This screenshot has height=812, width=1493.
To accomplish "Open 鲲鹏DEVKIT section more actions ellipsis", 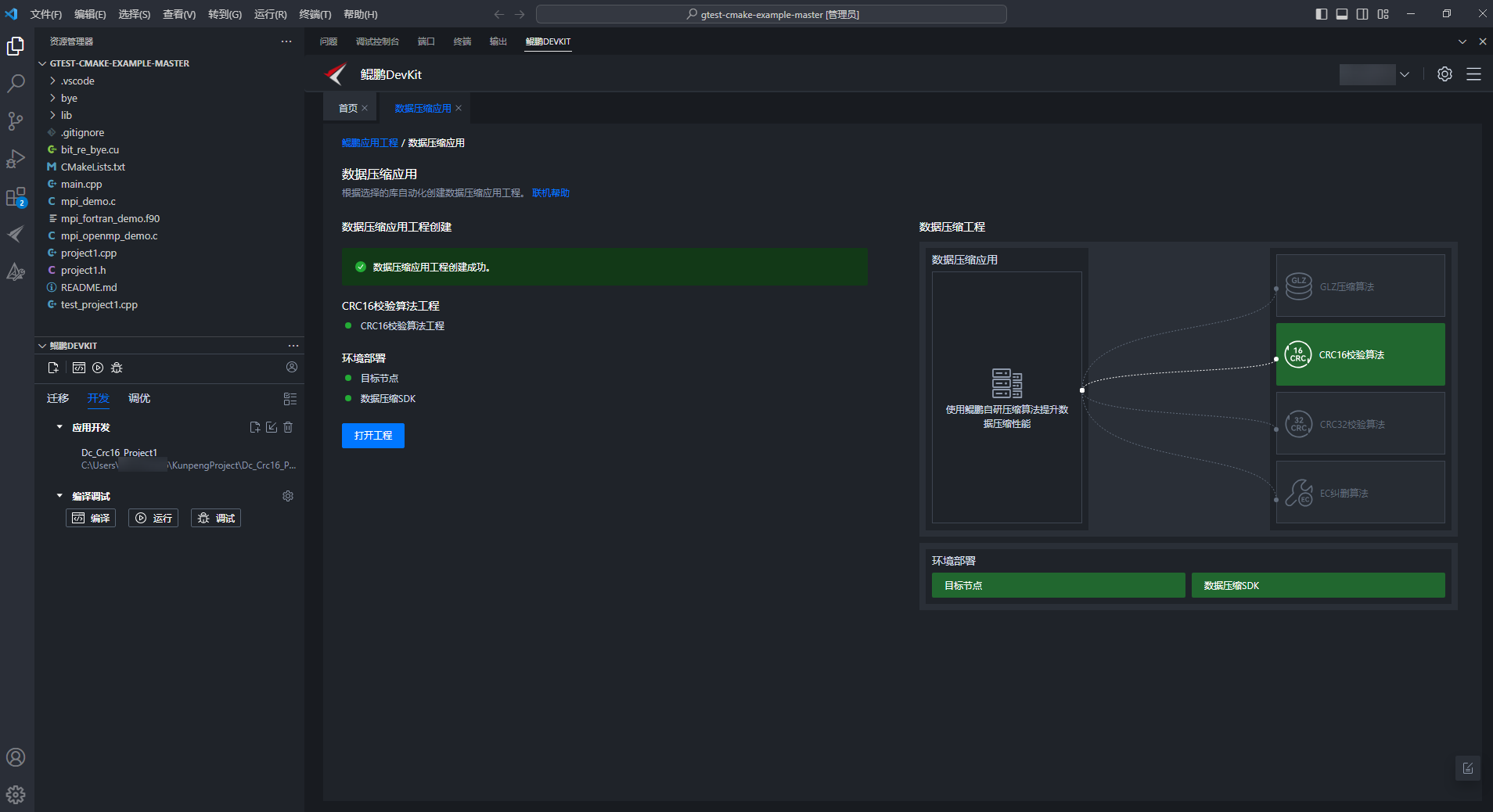I will point(293,346).
